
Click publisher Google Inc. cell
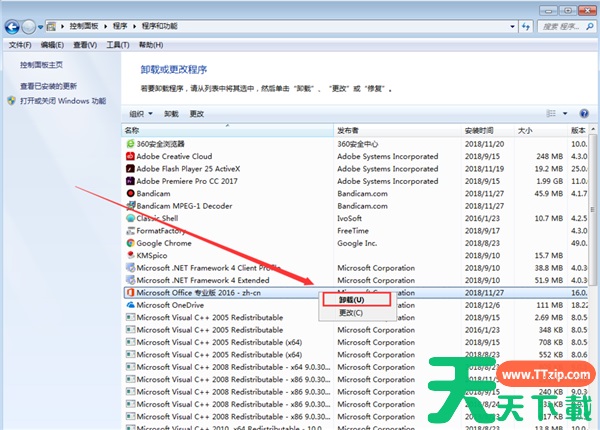pyautogui.click(x=357, y=243)
